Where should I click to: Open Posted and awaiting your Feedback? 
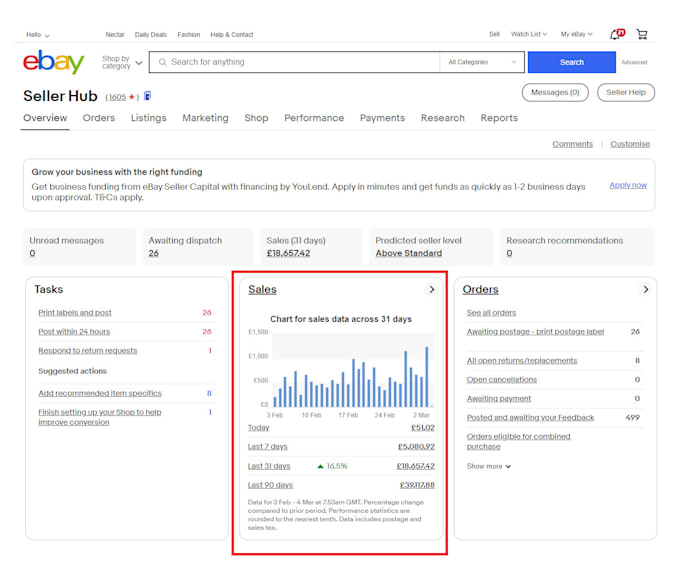click(x=530, y=417)
